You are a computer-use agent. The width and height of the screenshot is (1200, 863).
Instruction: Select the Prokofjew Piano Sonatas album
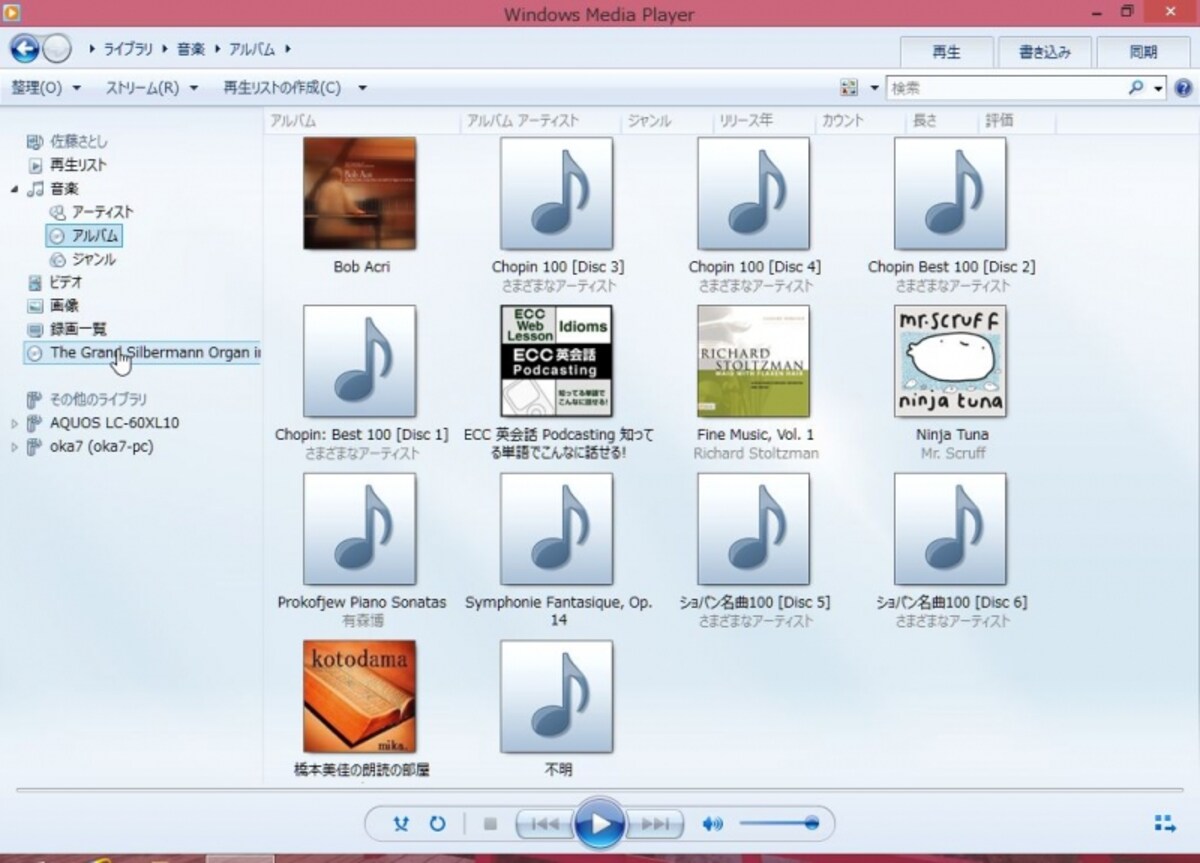tap(360, 529)
